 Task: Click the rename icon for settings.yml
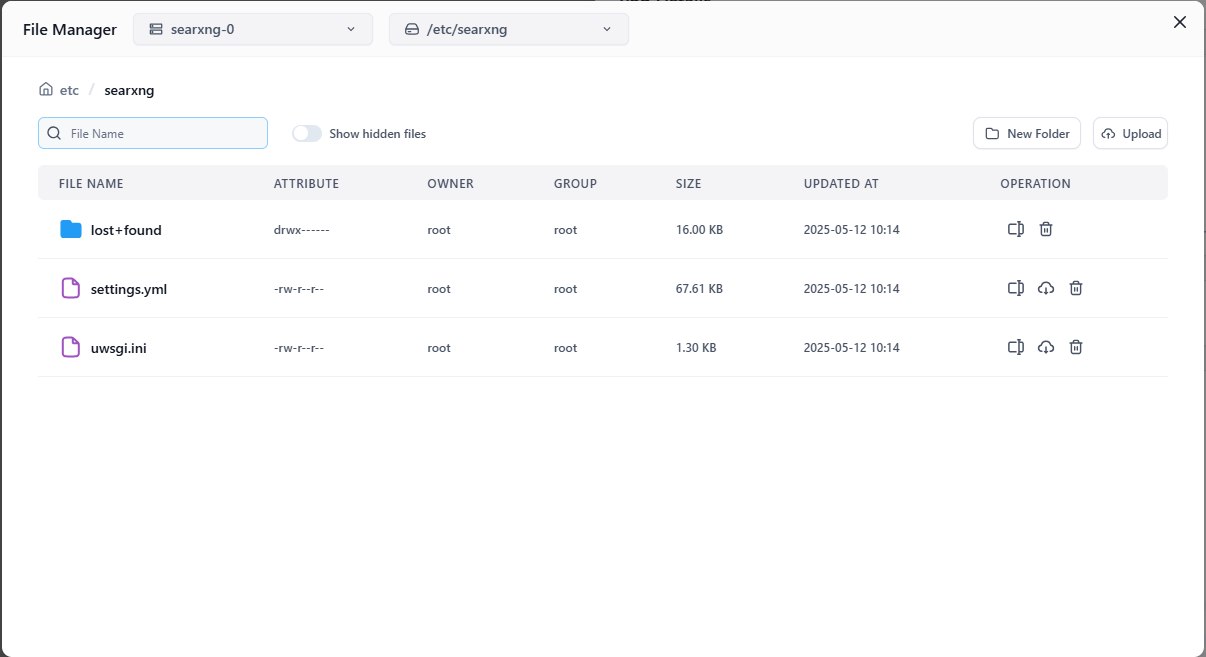click(x=1015, y=288)
